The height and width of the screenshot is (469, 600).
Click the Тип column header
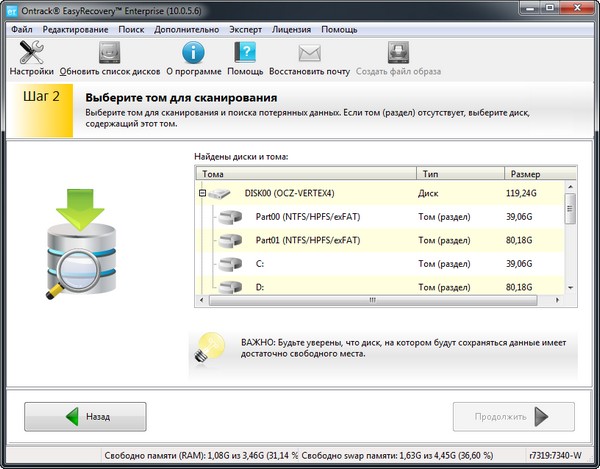[458, 173]
